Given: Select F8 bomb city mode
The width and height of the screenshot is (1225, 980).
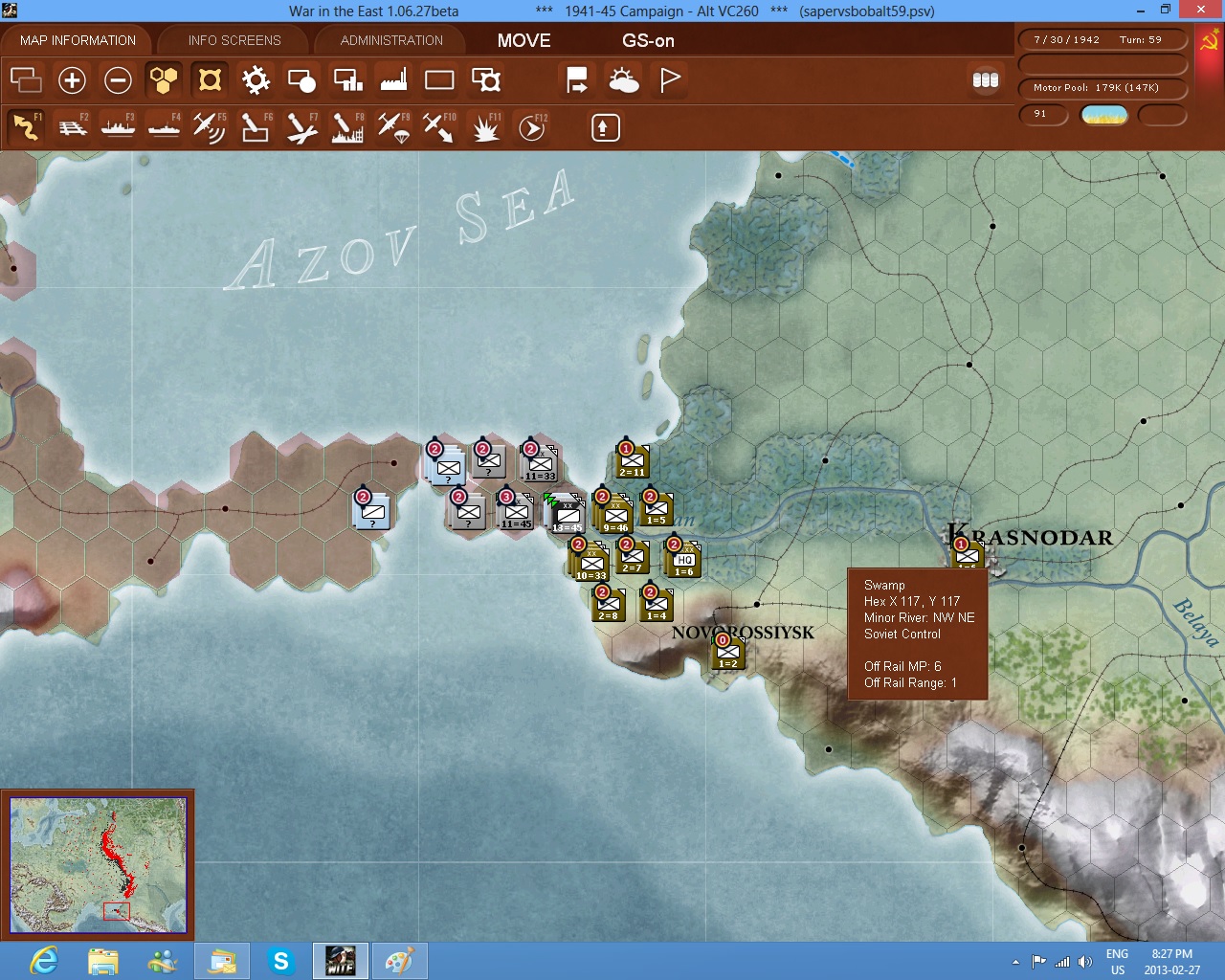Looking at the screenshot, I should 347,126.
